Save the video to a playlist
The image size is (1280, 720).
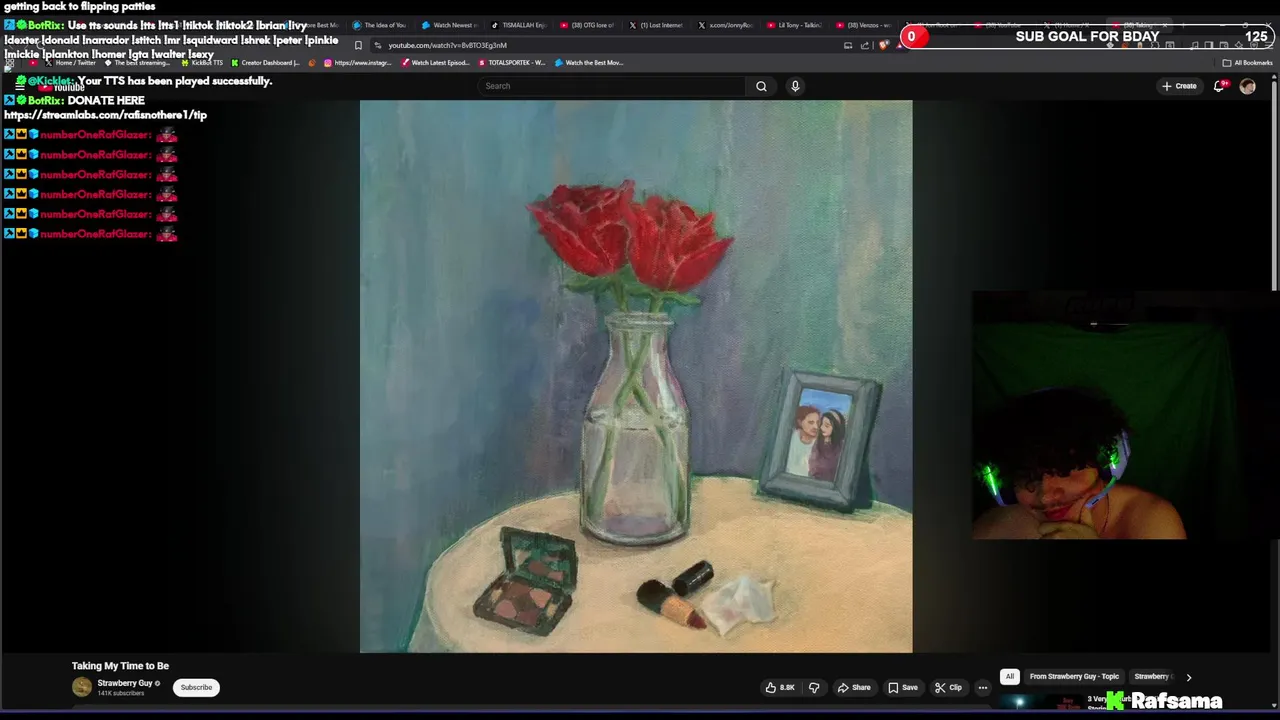click(903, 687)
